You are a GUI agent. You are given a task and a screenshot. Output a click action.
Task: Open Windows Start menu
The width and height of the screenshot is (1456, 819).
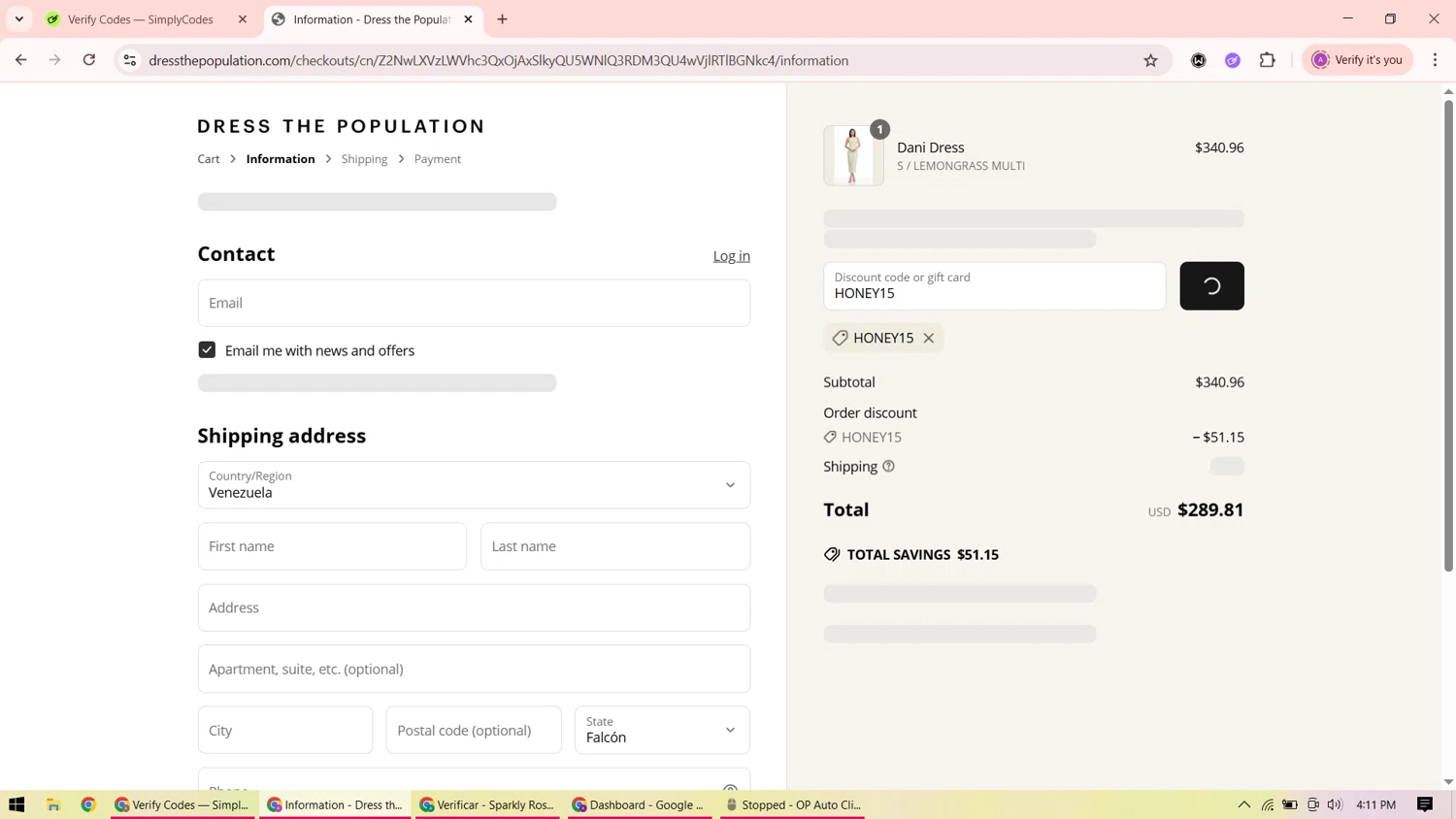pyautogui.click(x=17, y=804)
